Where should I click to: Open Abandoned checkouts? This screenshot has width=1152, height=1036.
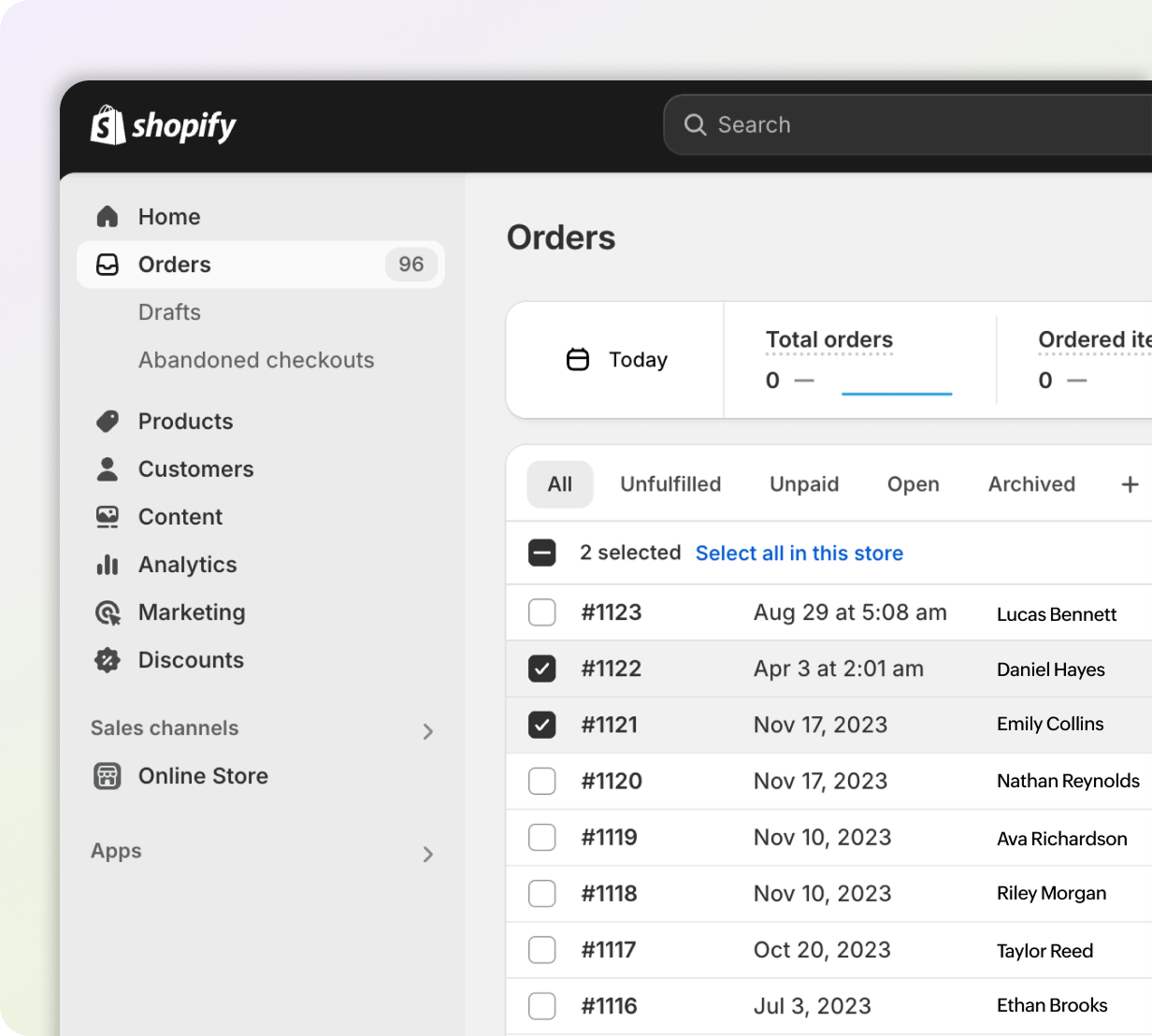pyautogui.click(x=256, y=360)
